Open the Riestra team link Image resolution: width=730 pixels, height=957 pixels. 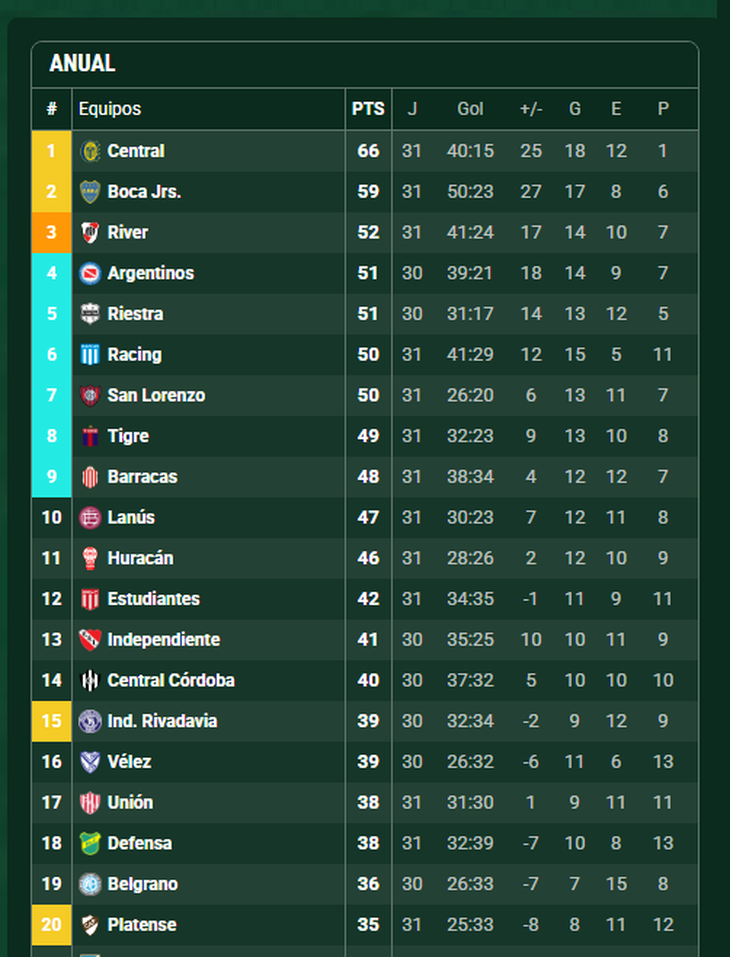point(135,314)
